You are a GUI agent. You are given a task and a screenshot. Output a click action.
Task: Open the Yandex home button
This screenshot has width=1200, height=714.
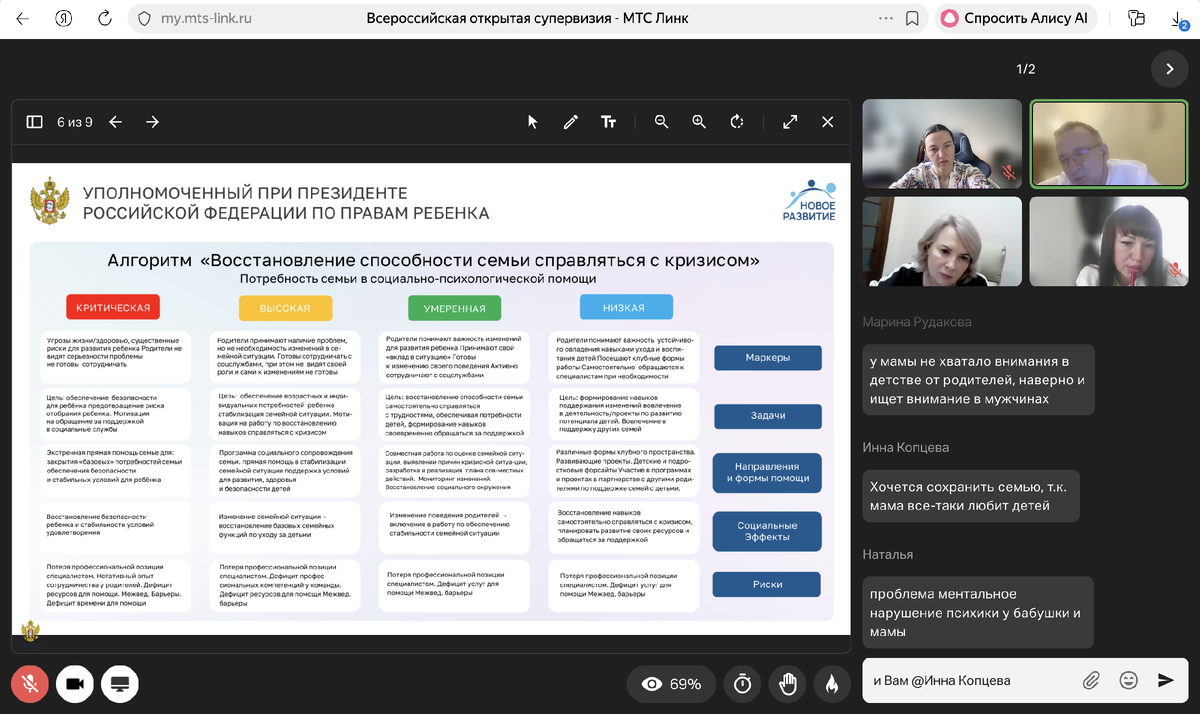(64, 18)
